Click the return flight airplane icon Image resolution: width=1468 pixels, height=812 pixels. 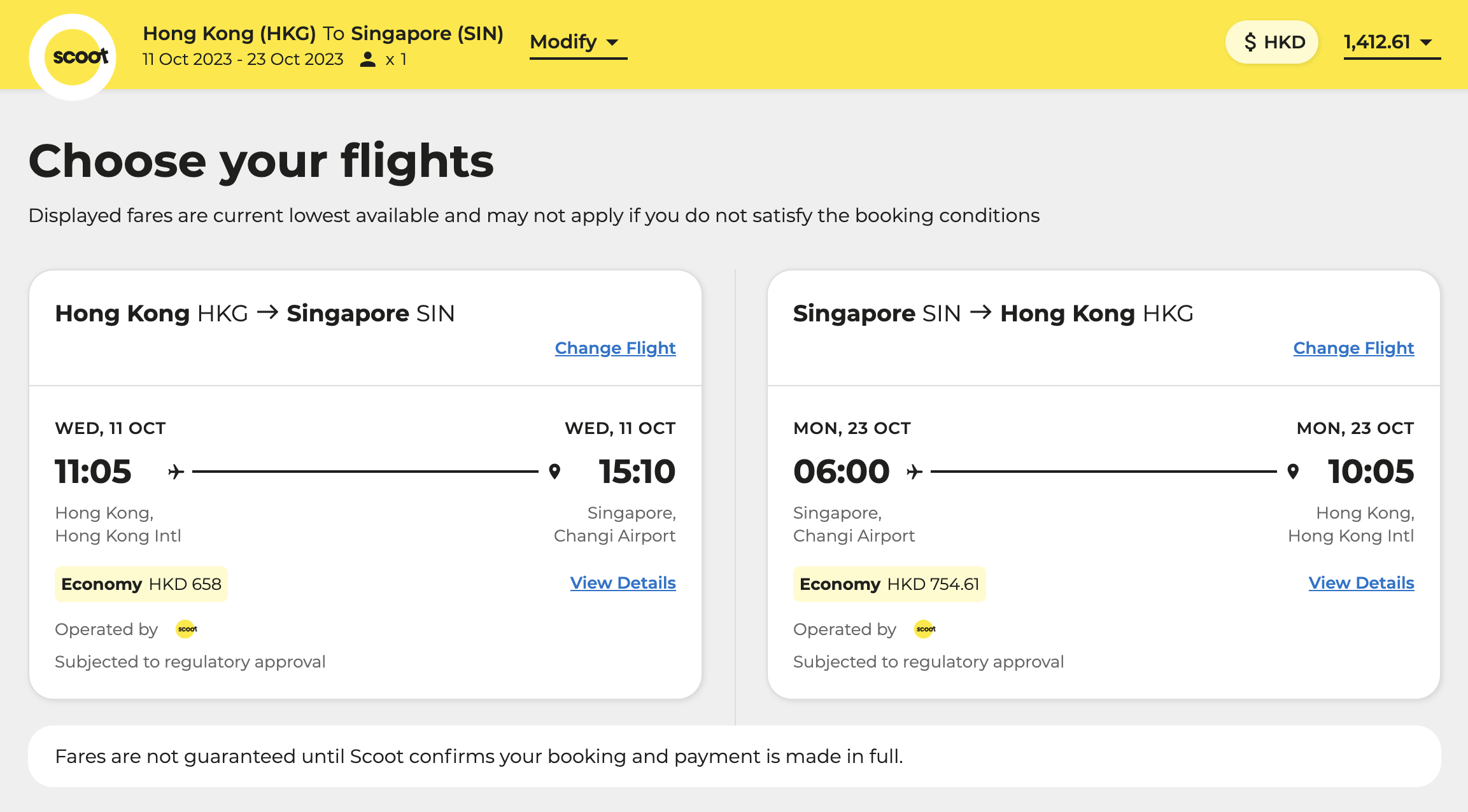[914, 472]
